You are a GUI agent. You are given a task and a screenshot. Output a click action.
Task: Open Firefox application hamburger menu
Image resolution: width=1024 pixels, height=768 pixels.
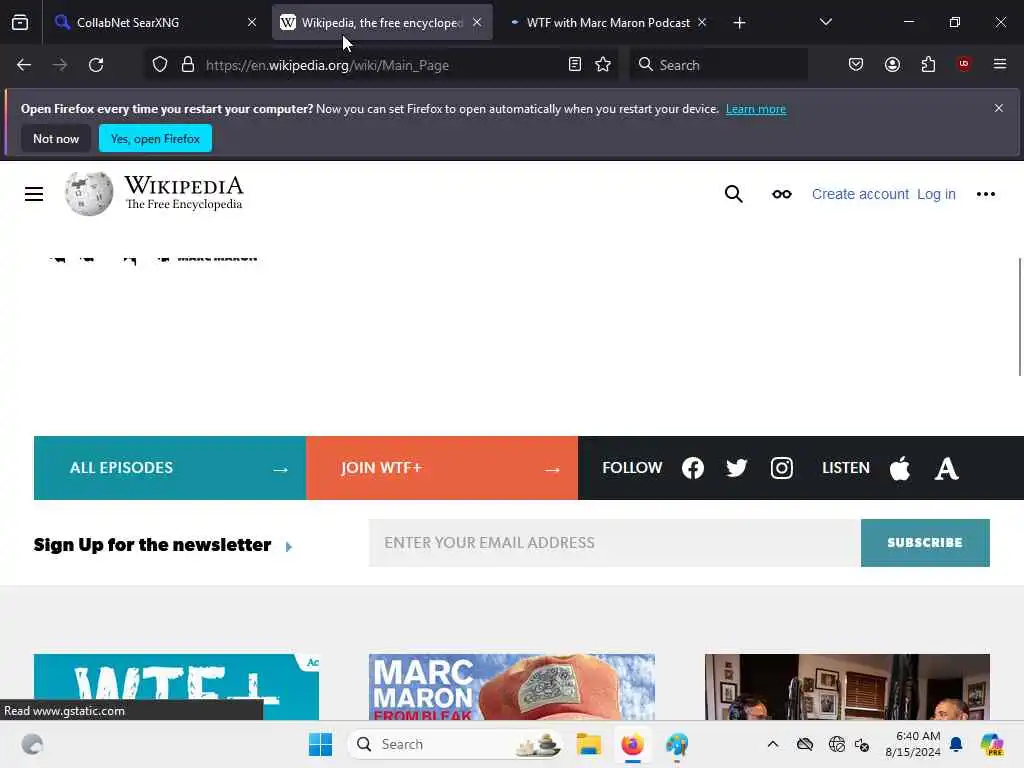[1000, 64]
